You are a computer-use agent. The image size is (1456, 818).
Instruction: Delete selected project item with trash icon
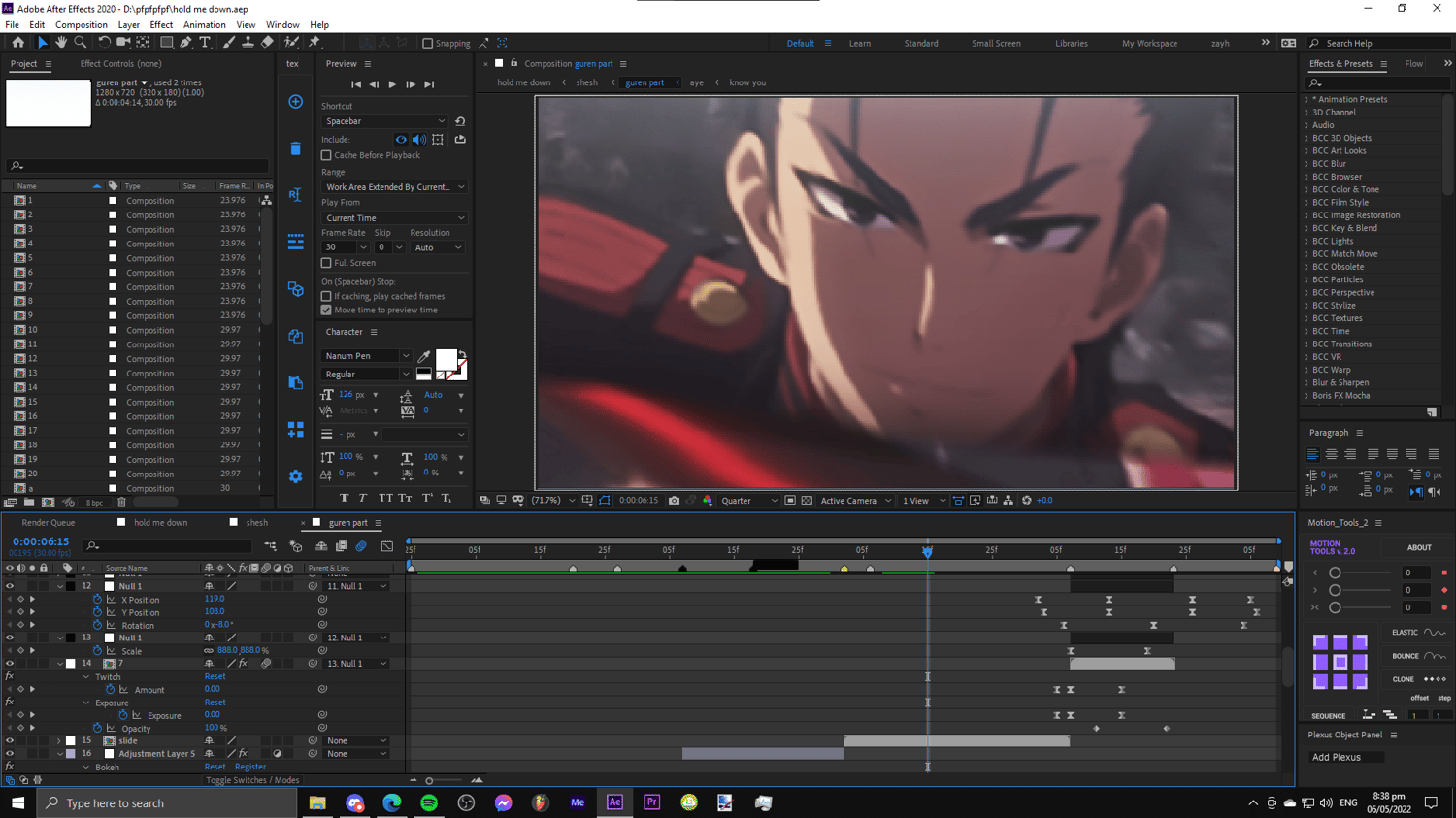121,503
